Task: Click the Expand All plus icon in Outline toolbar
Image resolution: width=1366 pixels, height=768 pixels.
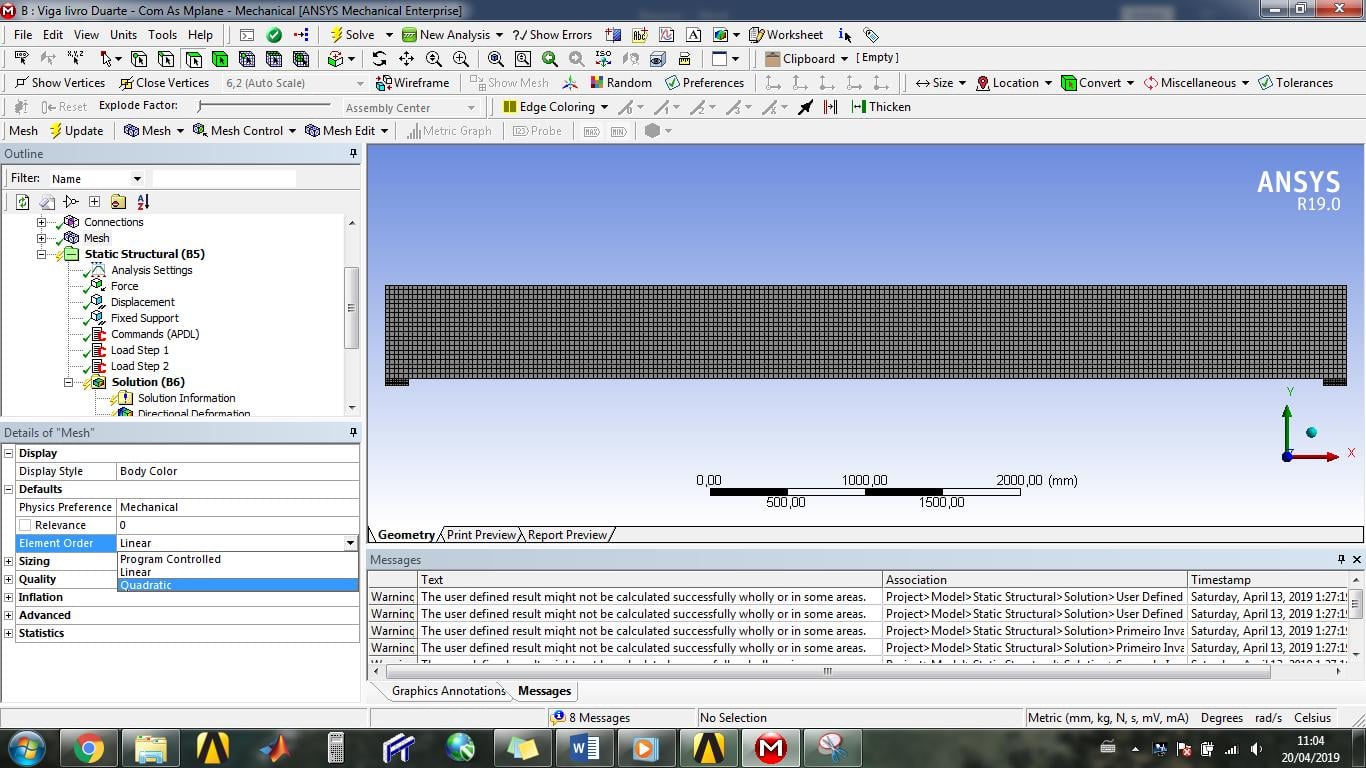Action: (x=94, y=202)
